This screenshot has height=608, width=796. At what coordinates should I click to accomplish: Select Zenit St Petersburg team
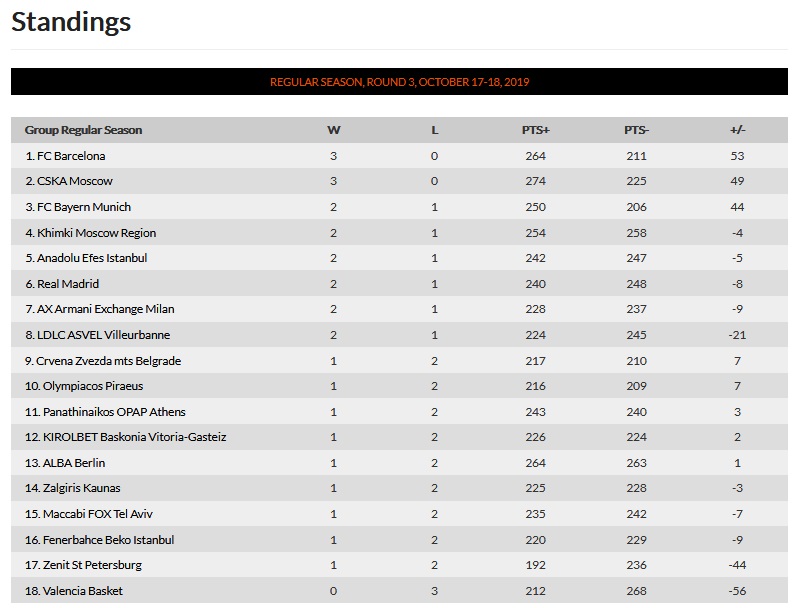coord(88,565)
